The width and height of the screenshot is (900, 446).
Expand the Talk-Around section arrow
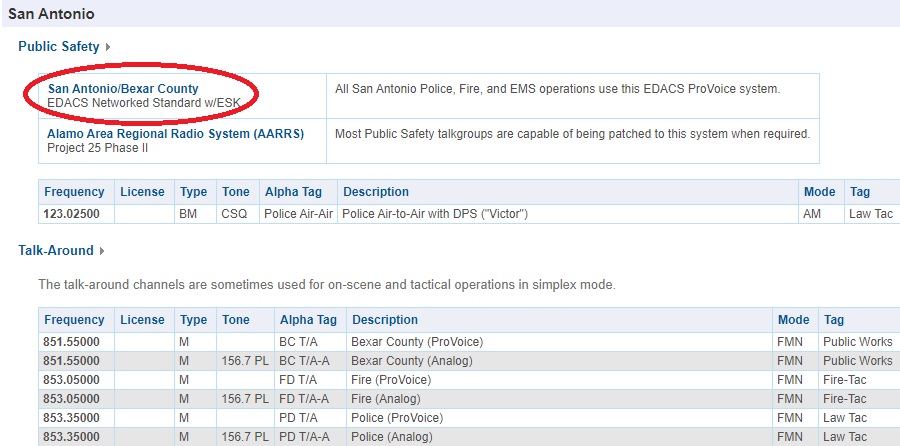102,251
